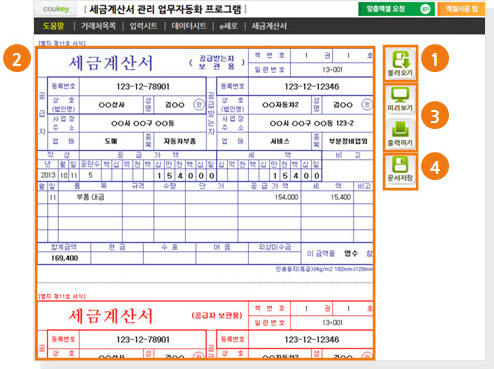The height and width of the screenshot is (369, 494).
Task: Select recipient registration number 123-12-12346 in blue invoice
Action: (311, 87)
